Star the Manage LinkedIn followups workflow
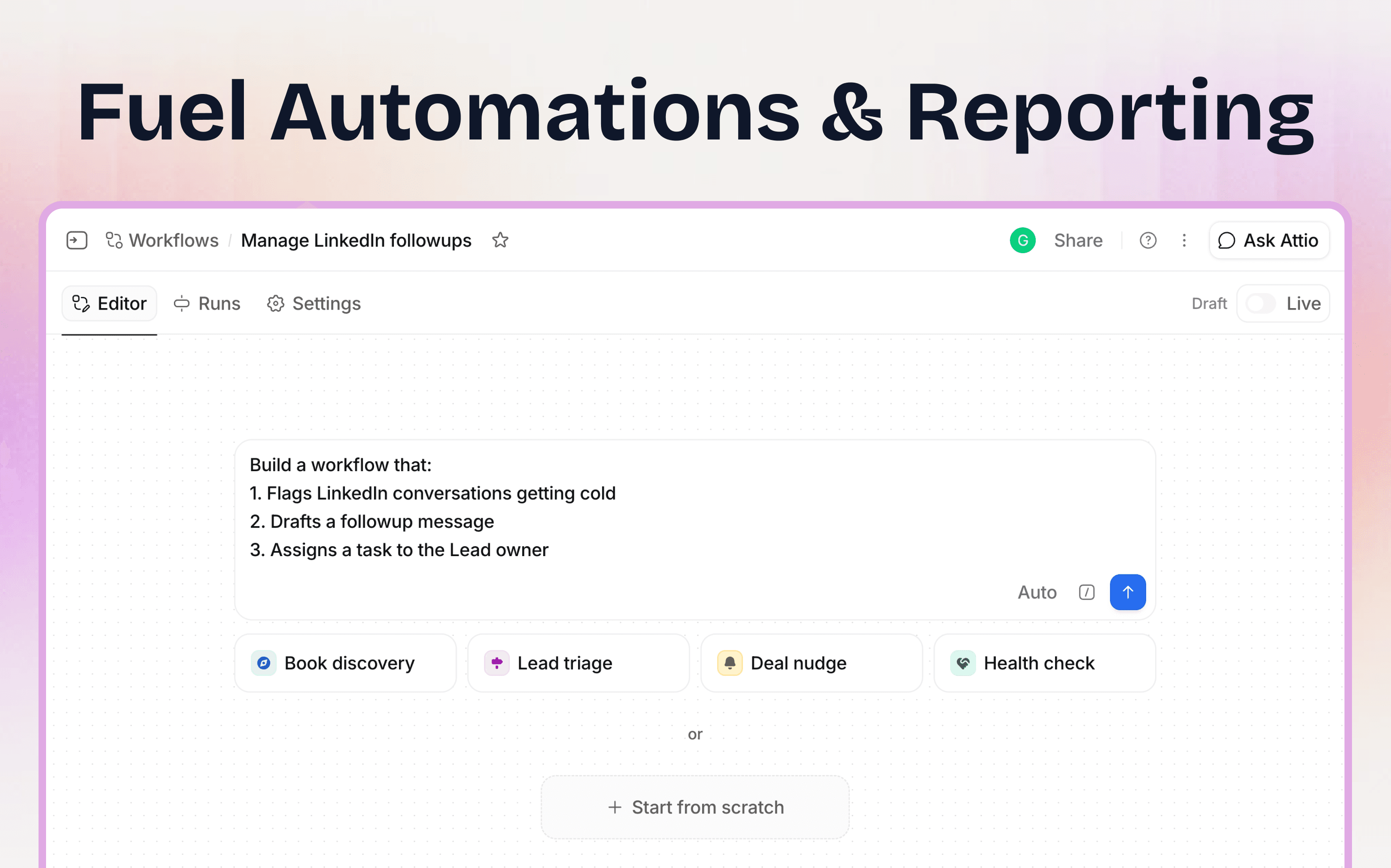This screenshot has width=1391, height=868. (500, 240)
